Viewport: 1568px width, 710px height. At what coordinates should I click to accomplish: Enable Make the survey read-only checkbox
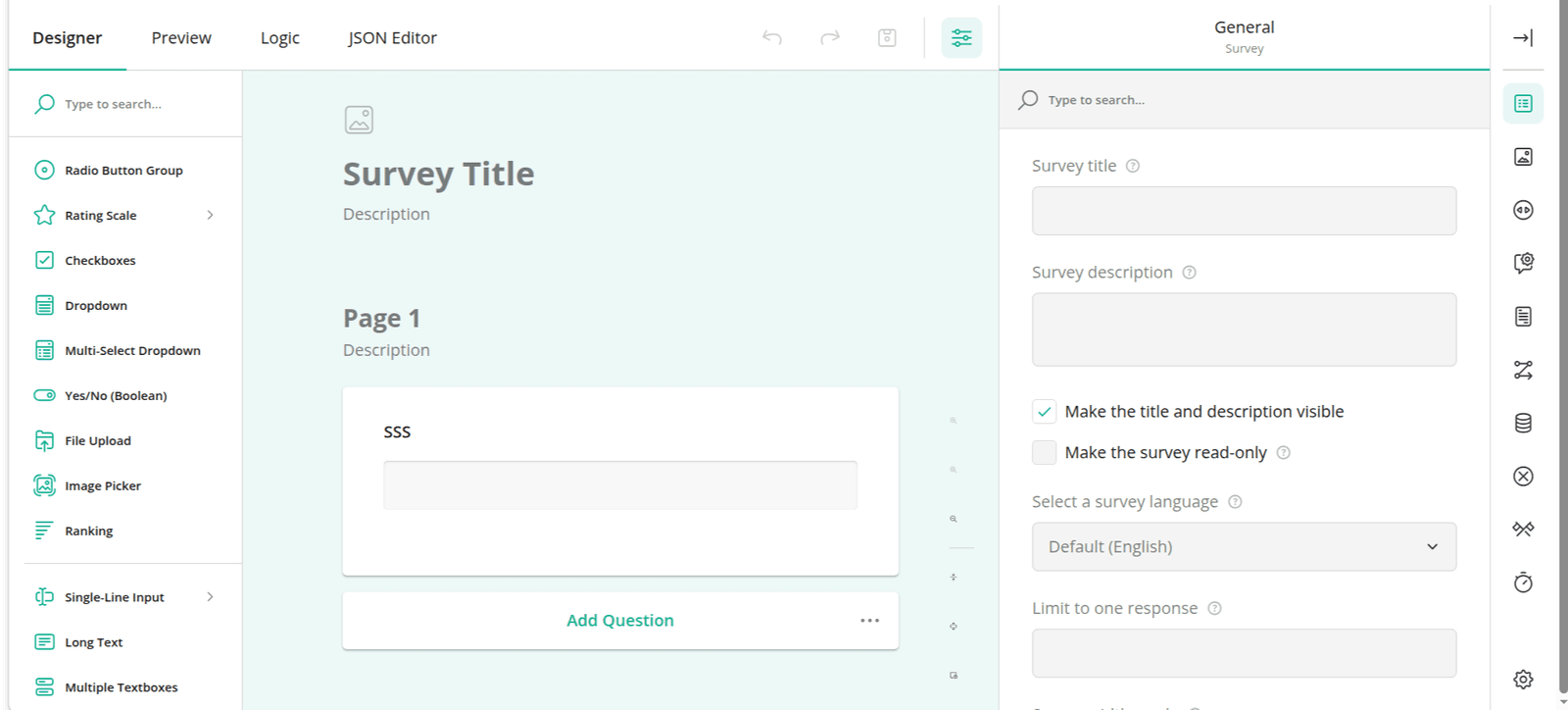point(1045,452)
